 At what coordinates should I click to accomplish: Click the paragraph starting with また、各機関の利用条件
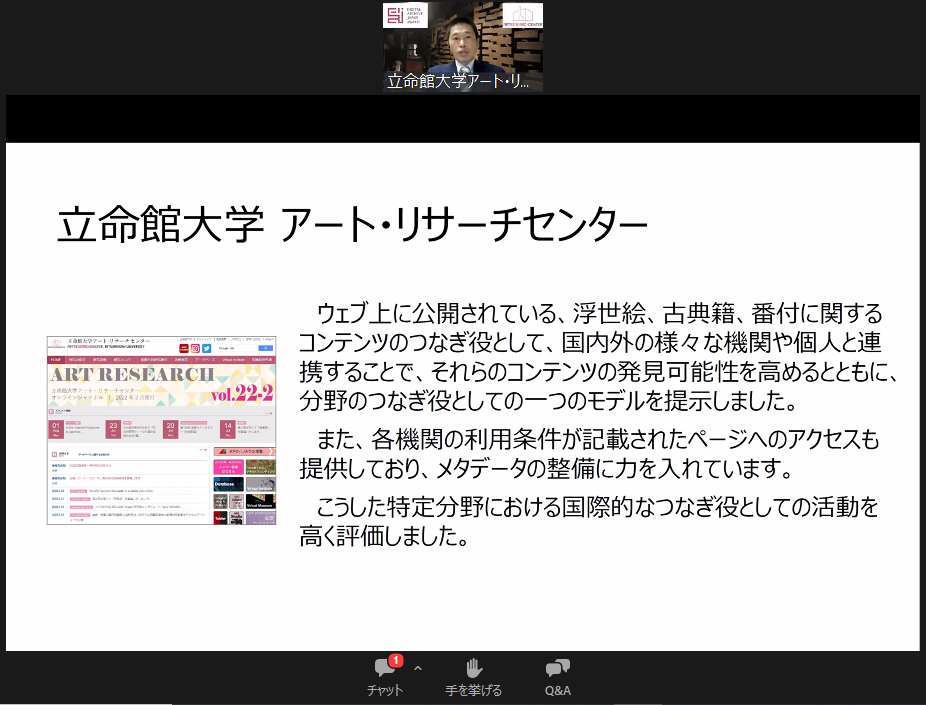tap(589, 453)
